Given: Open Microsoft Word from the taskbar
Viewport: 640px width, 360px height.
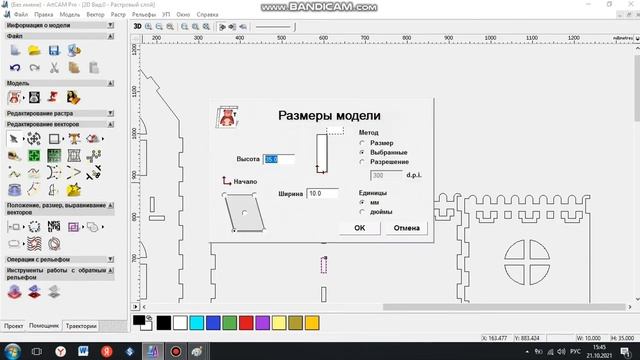Looking at the screenshot, I should tap(83, 351).
